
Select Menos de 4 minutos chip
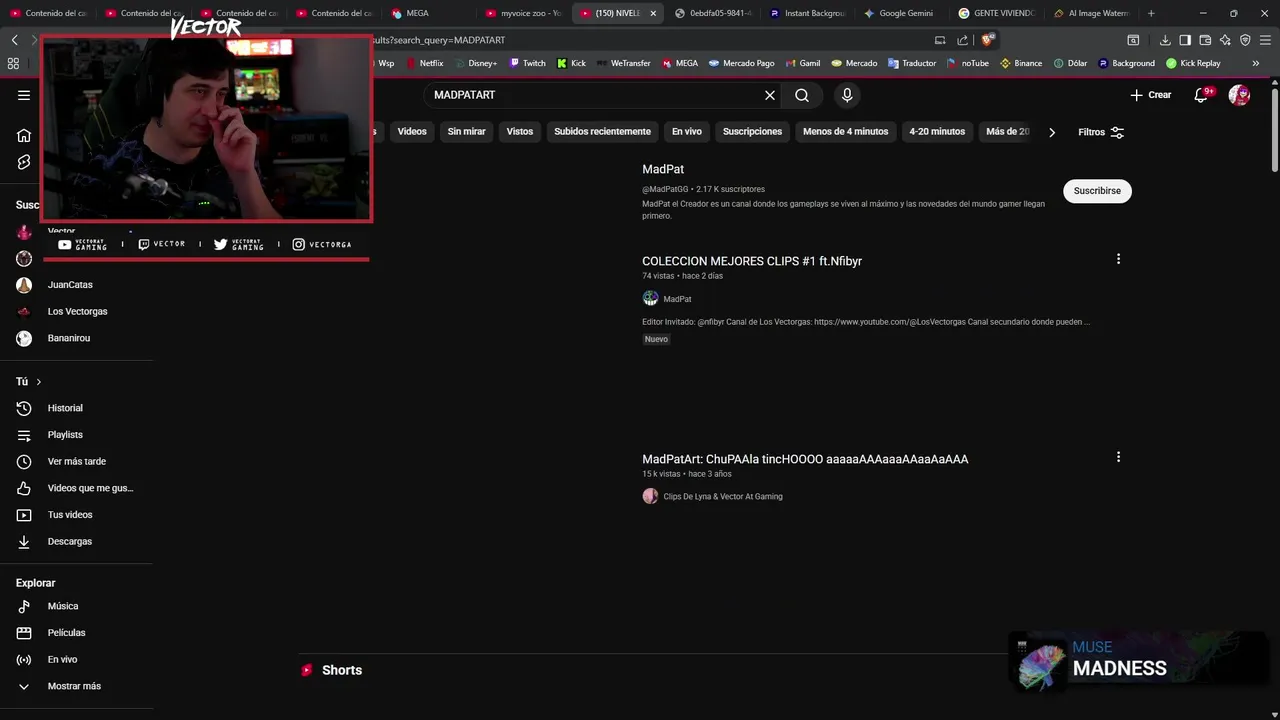(845, 132)
